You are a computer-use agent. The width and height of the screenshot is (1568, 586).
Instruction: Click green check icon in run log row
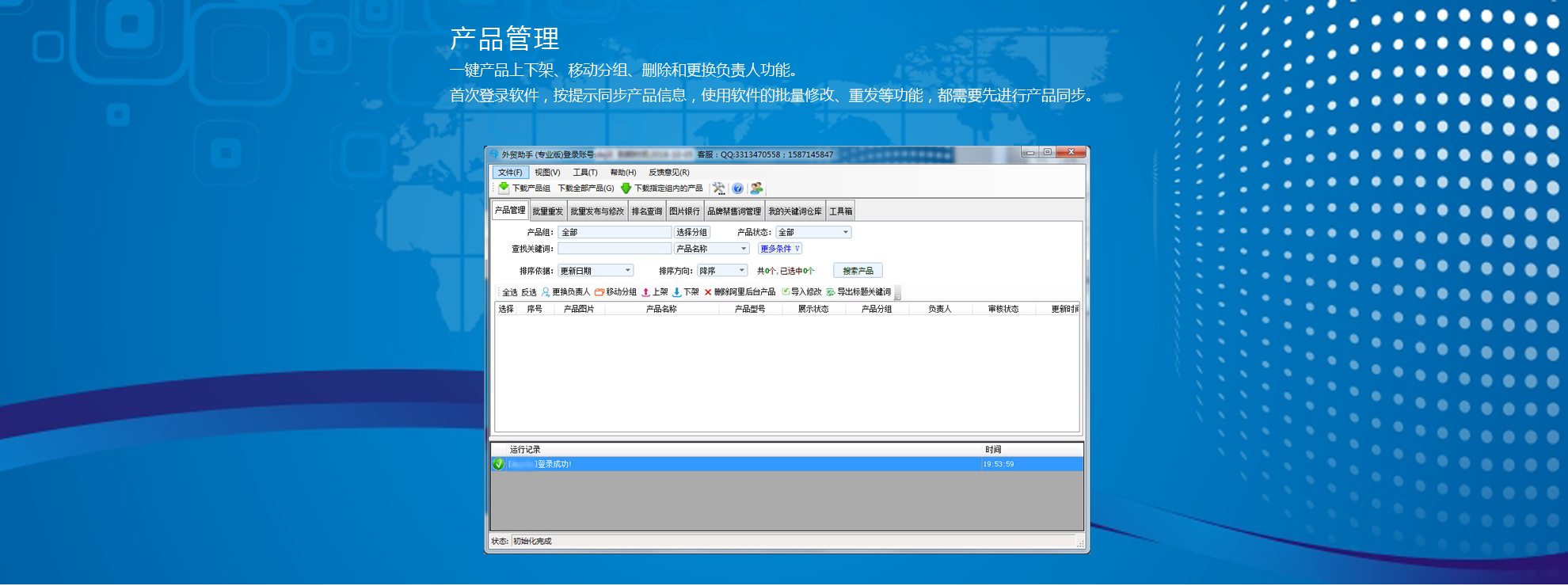[x=498, y=464]
